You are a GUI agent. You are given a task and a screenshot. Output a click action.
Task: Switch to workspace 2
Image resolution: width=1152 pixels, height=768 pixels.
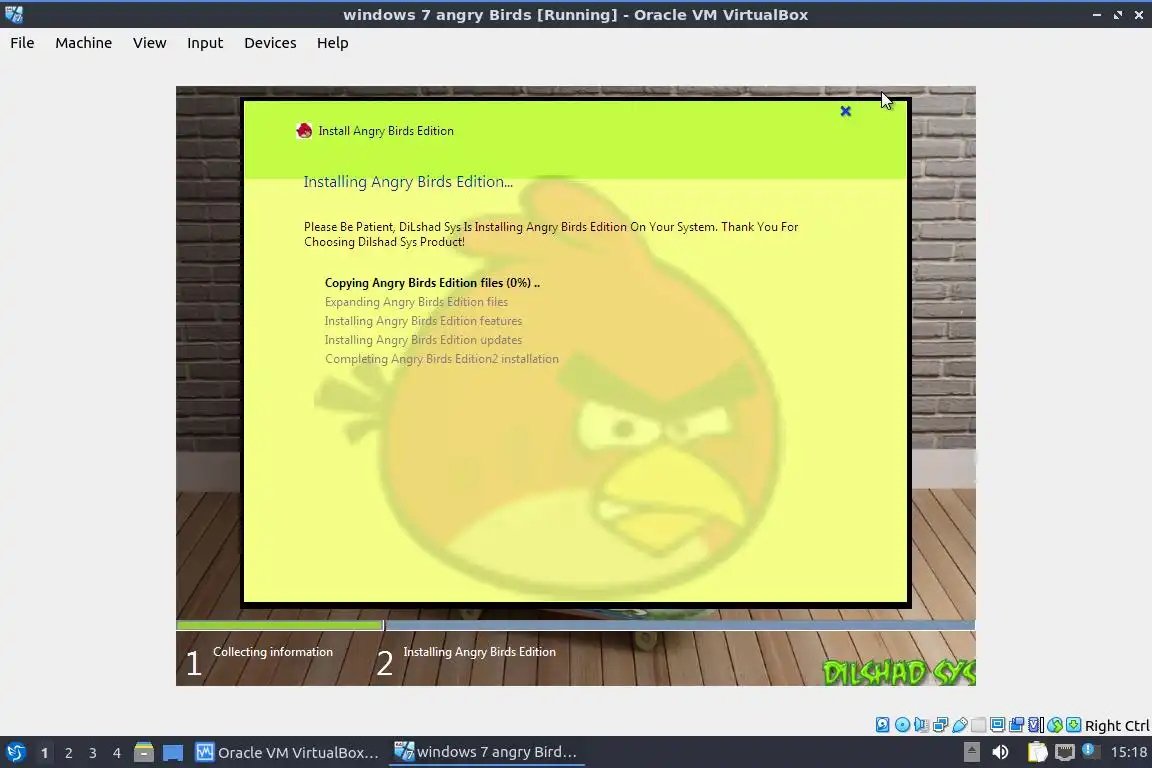[x=68, y=753]
